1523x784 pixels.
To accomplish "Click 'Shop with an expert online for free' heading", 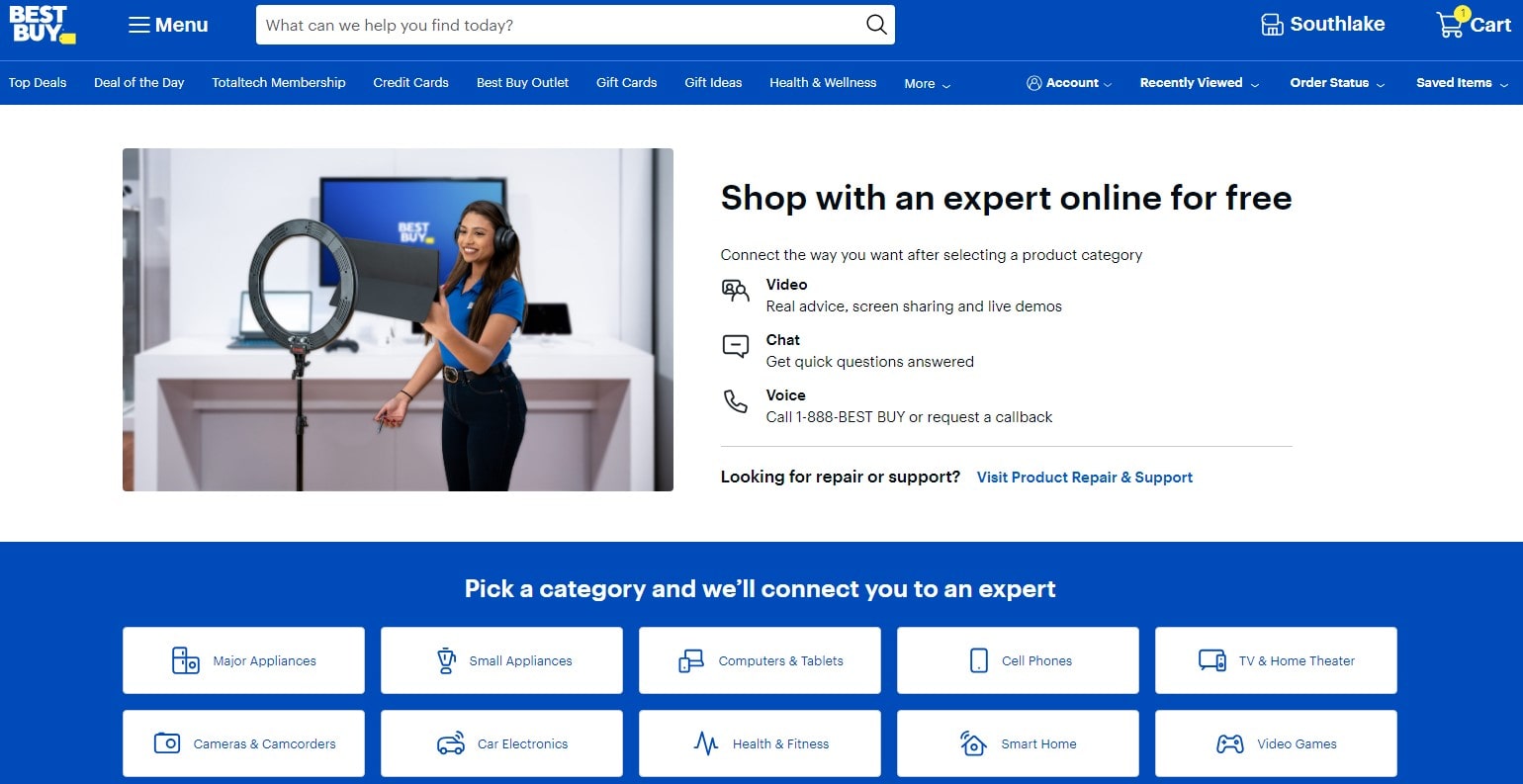I will click(x=1006, y=198).
